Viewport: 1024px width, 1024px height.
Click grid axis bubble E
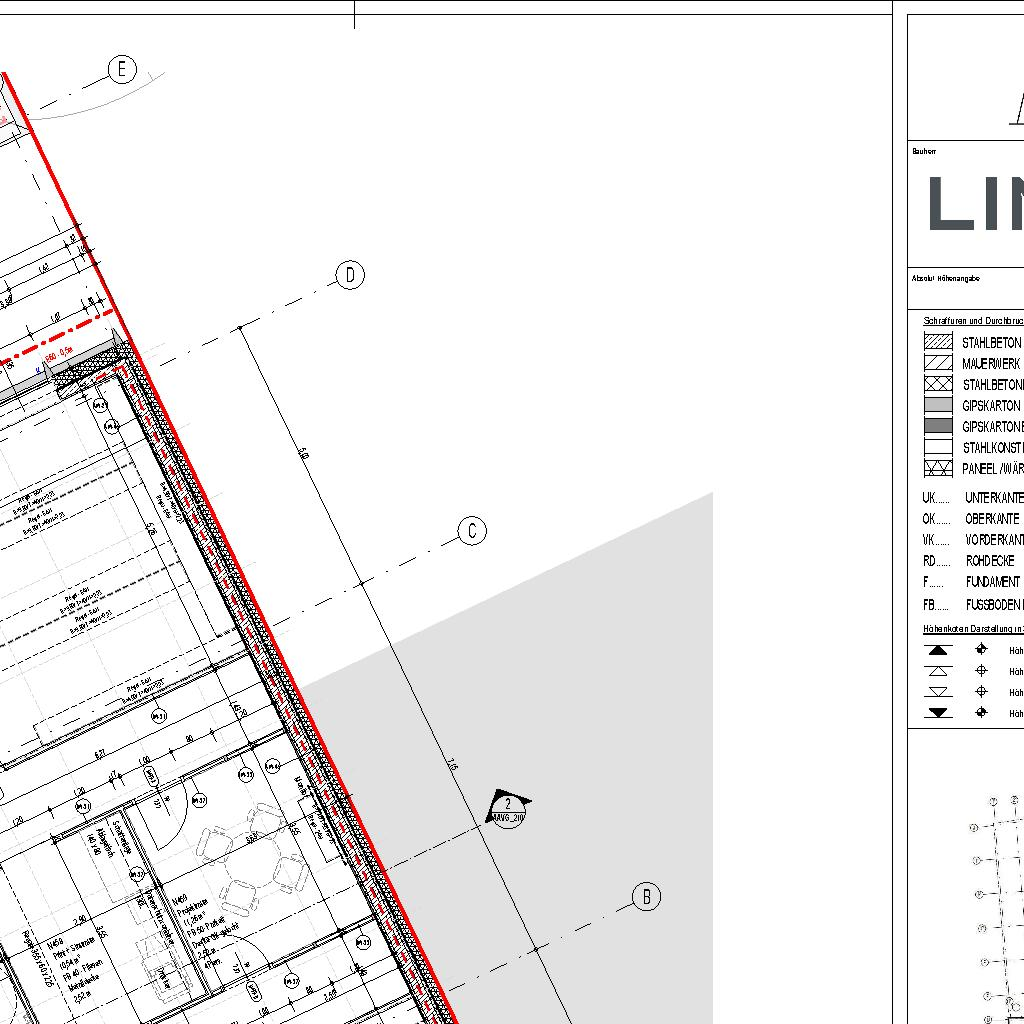pyautogui.click(x=122, y=69)
